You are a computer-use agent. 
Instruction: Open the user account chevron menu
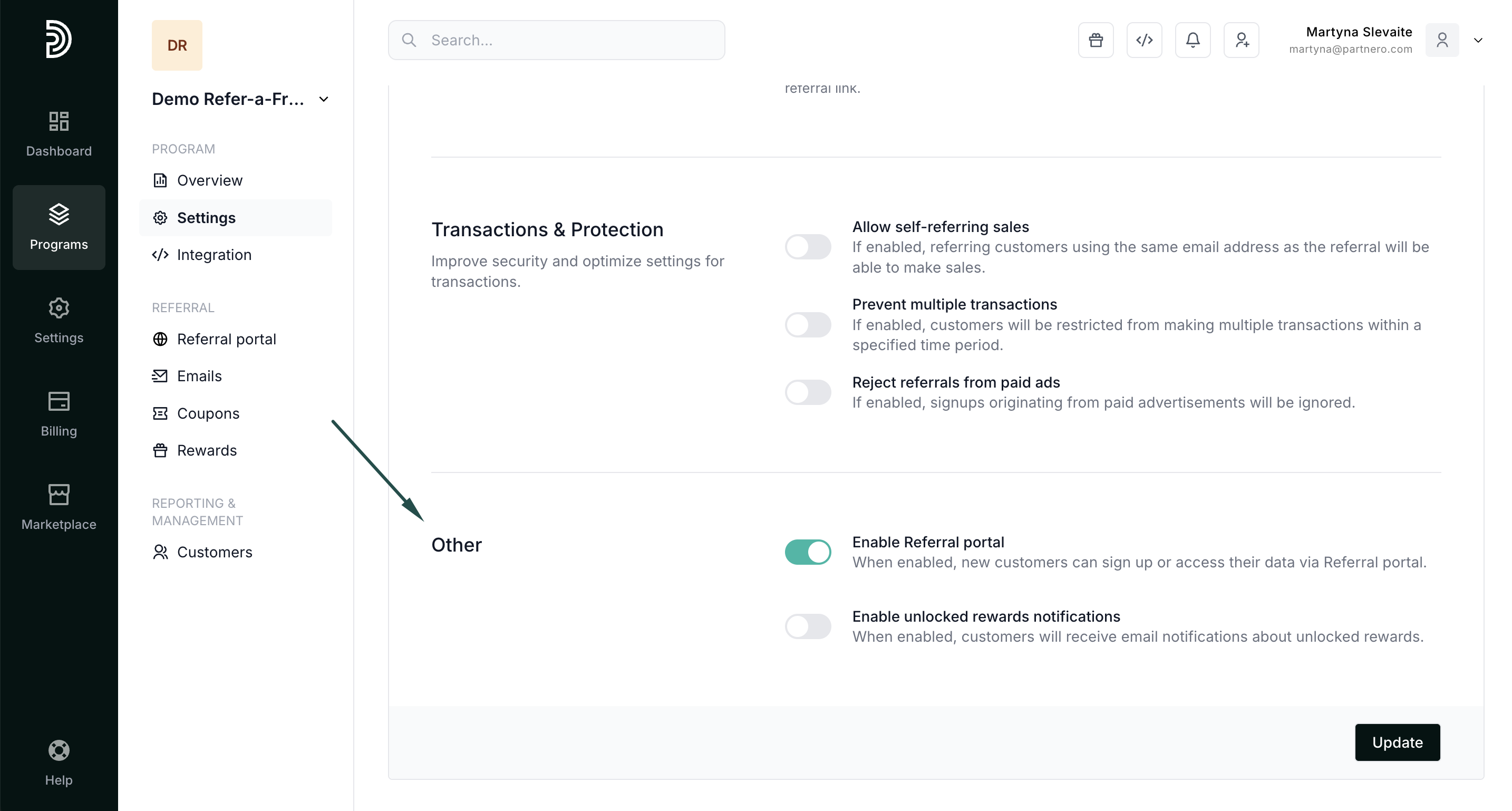click(1478, 40)
